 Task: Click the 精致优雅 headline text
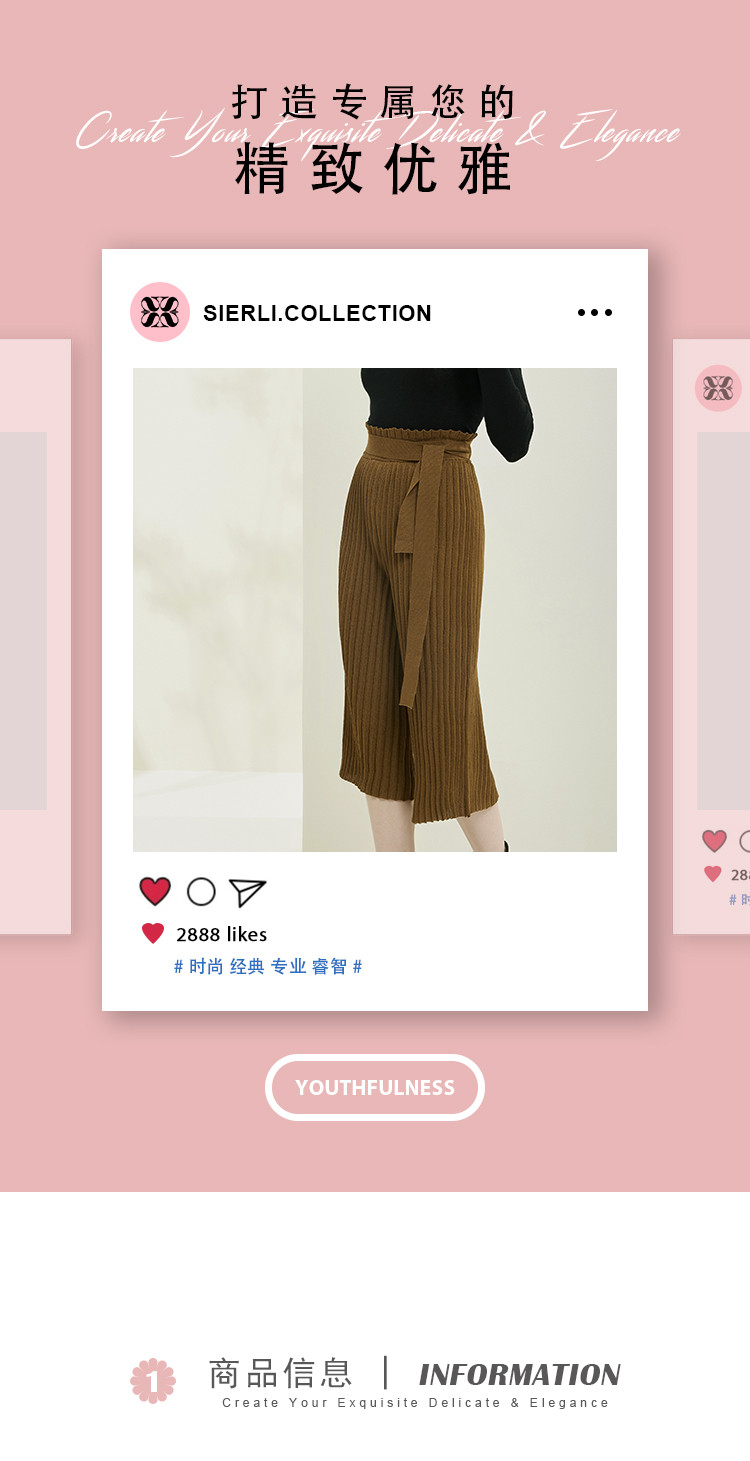375,170
